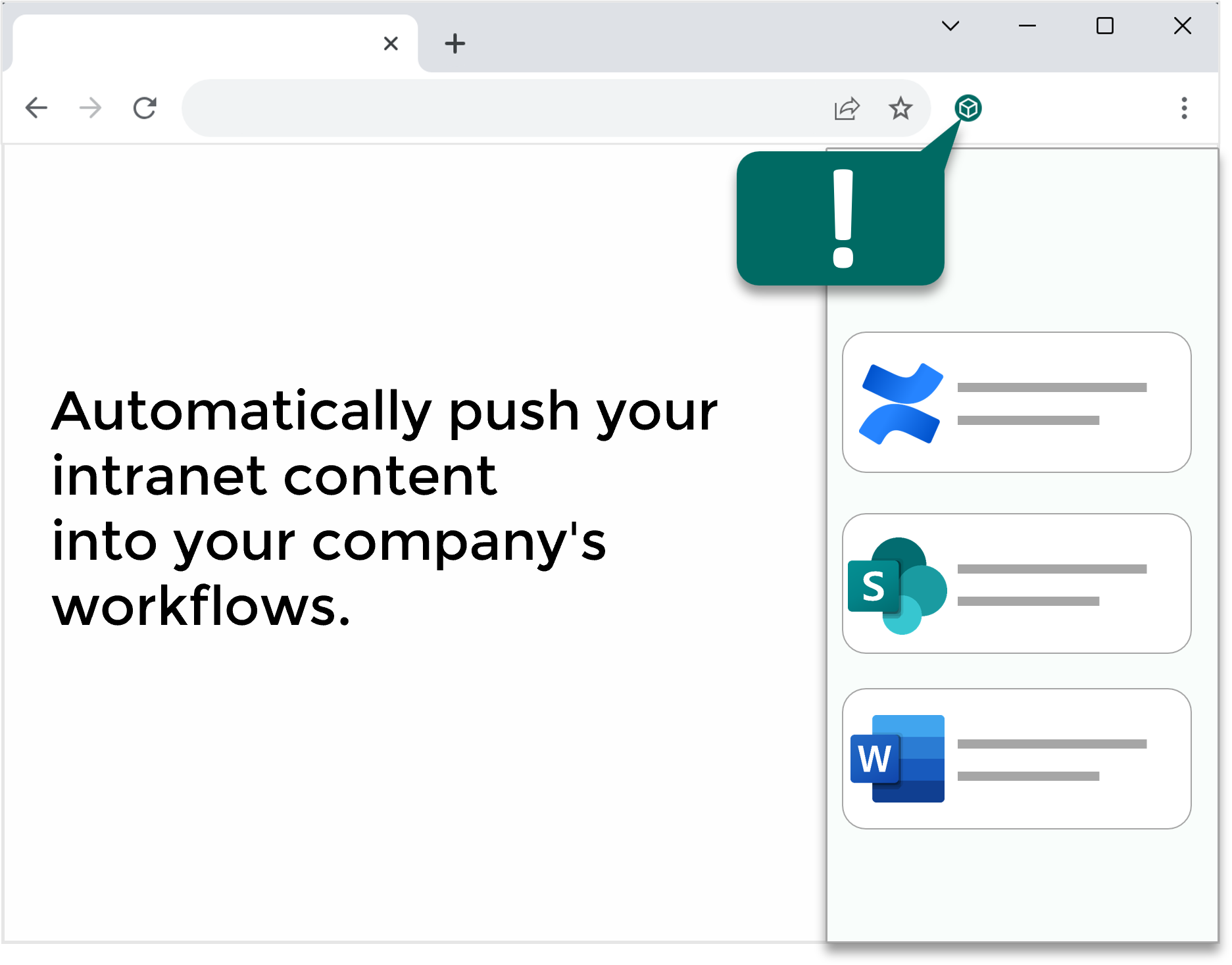
Task: Select the active browser tab
Action: tap(215, 43)
